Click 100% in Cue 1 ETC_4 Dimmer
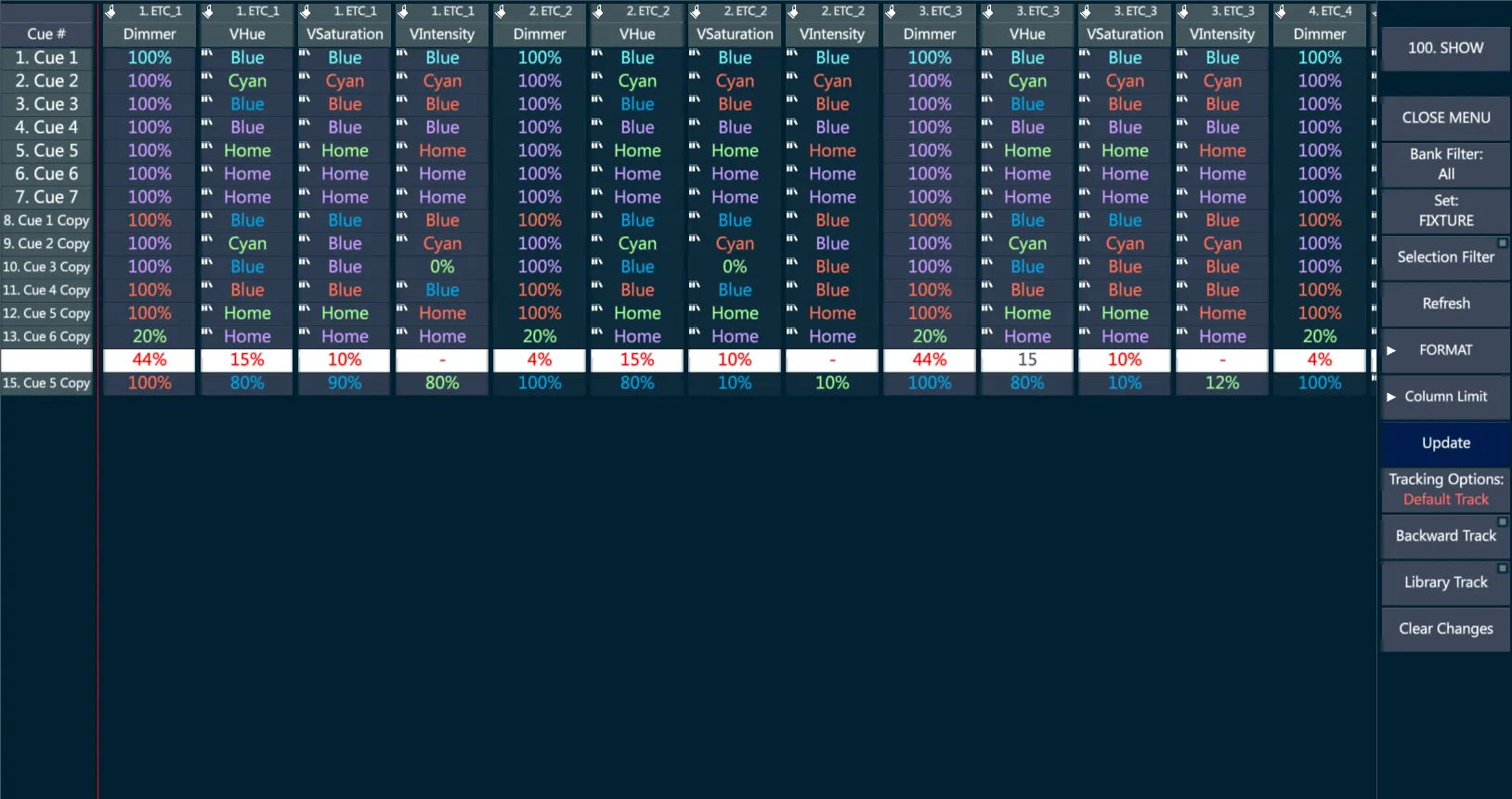The width and height of the screenshot is (1512, 799). [x=1320, y=58]
